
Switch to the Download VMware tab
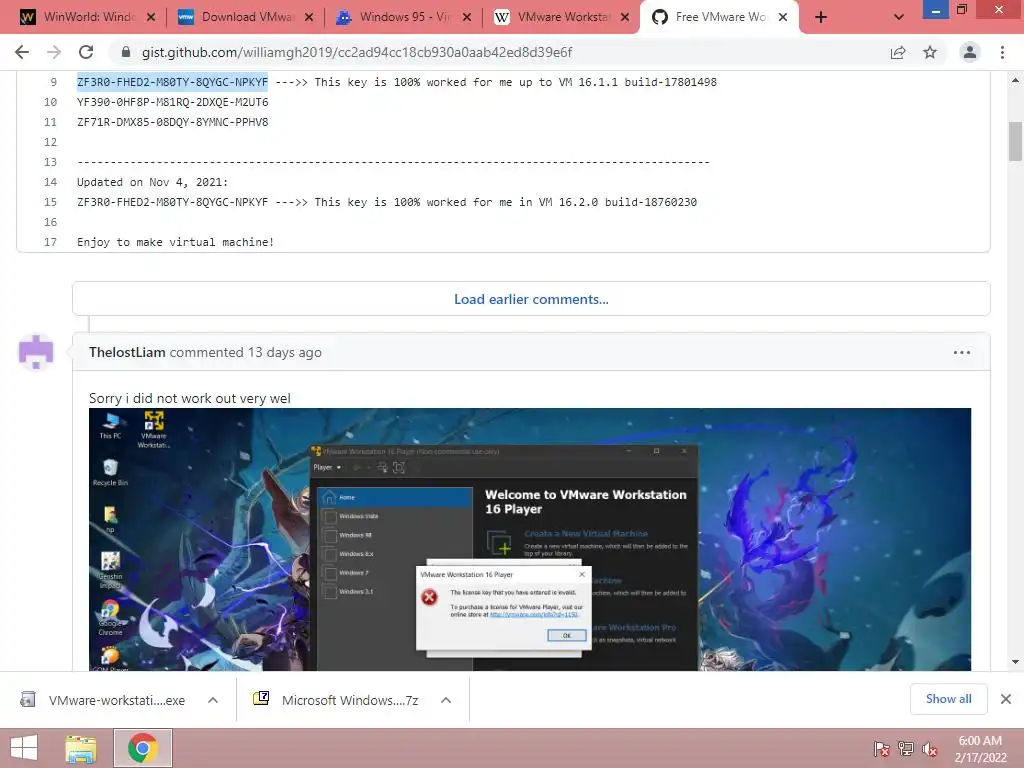pos(246,17)
